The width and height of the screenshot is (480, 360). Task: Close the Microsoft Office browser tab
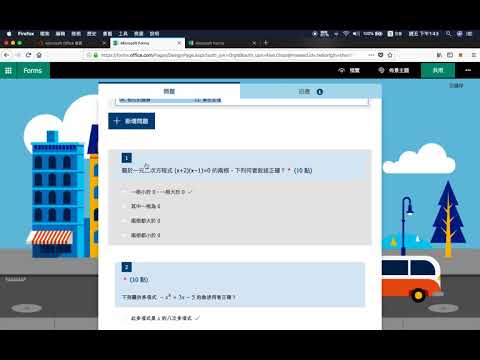[104, 43]
